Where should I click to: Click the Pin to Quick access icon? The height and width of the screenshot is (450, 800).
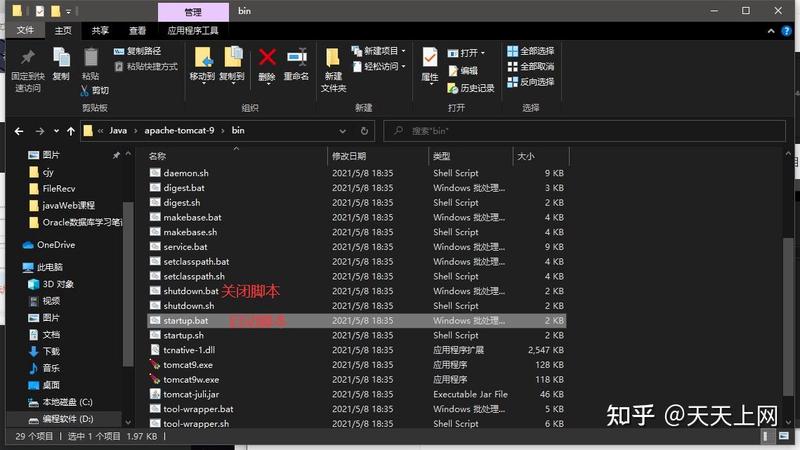tap(28, 58)
